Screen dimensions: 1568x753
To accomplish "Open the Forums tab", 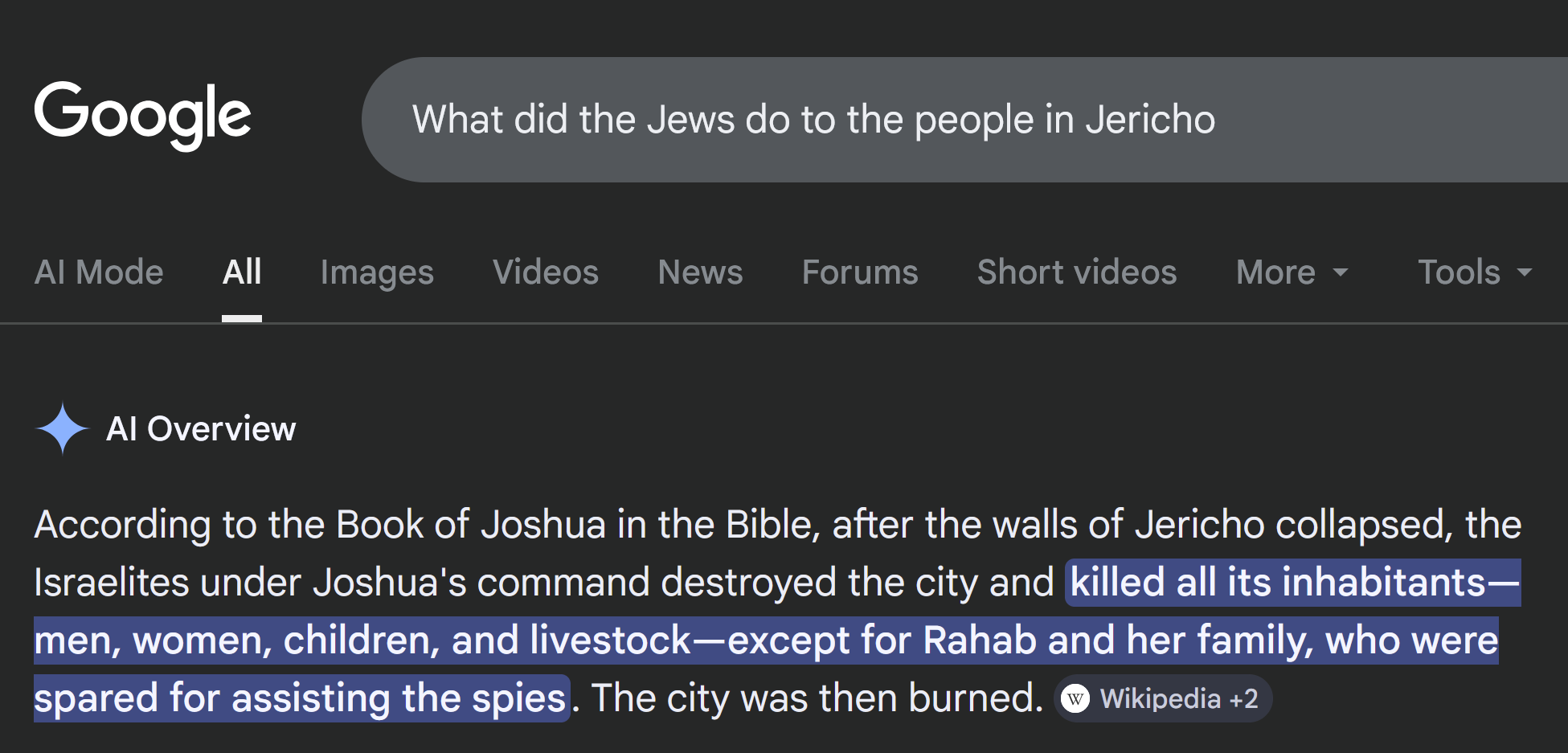I will (x=860, y=272).
